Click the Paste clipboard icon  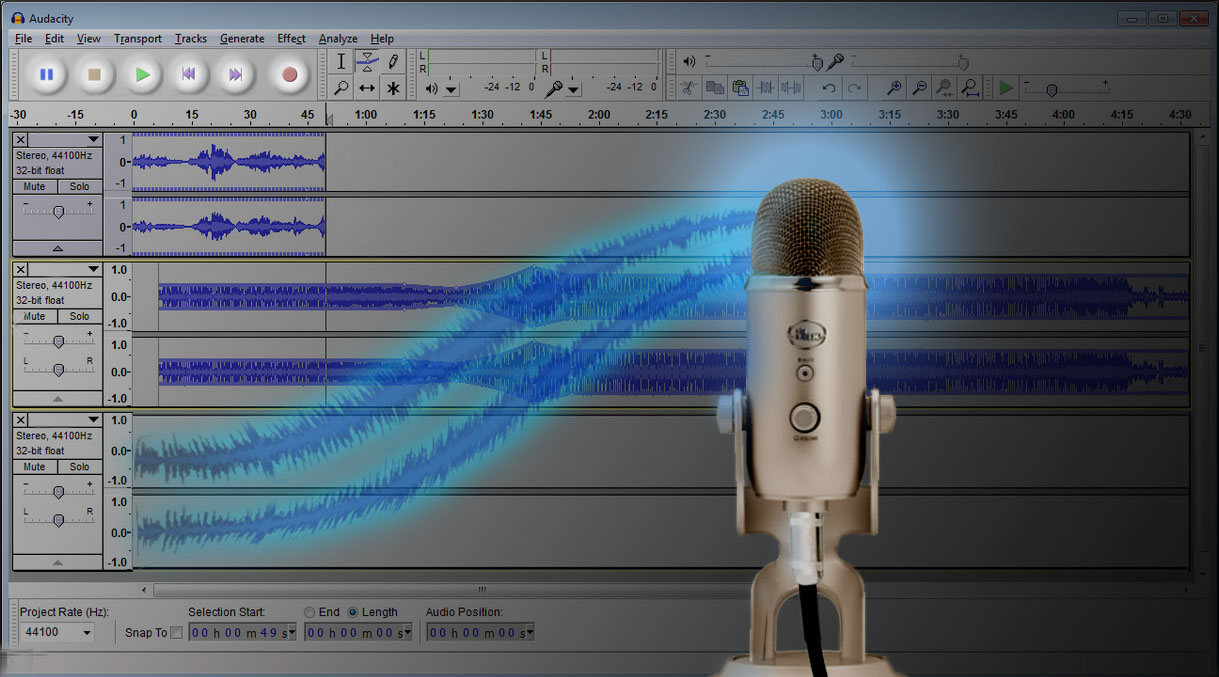tap(740, 88)
